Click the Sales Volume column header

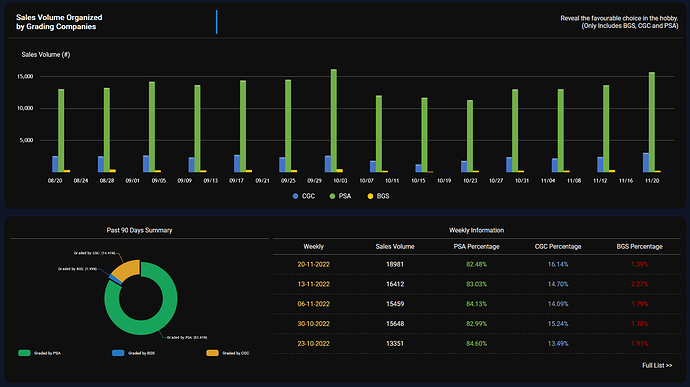pyautogui.click(x=395, y=247)
